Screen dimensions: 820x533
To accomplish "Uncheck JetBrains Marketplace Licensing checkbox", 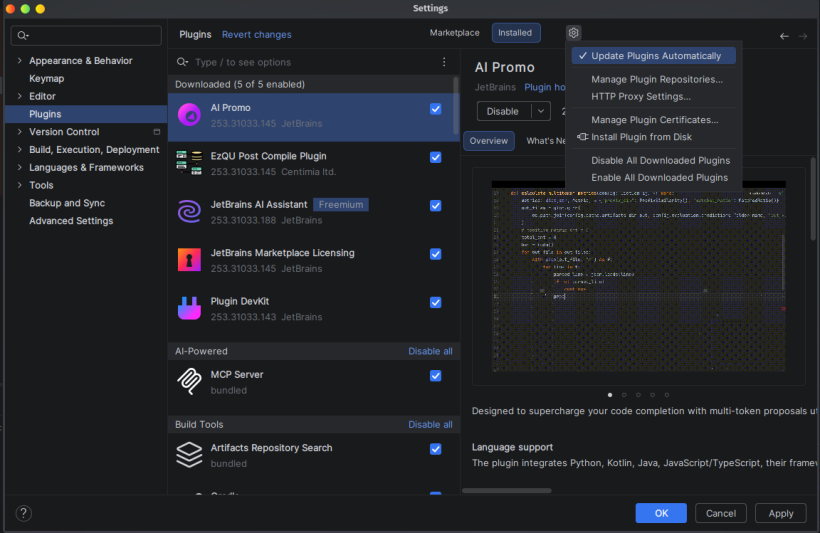I will [x=435, y=254].
